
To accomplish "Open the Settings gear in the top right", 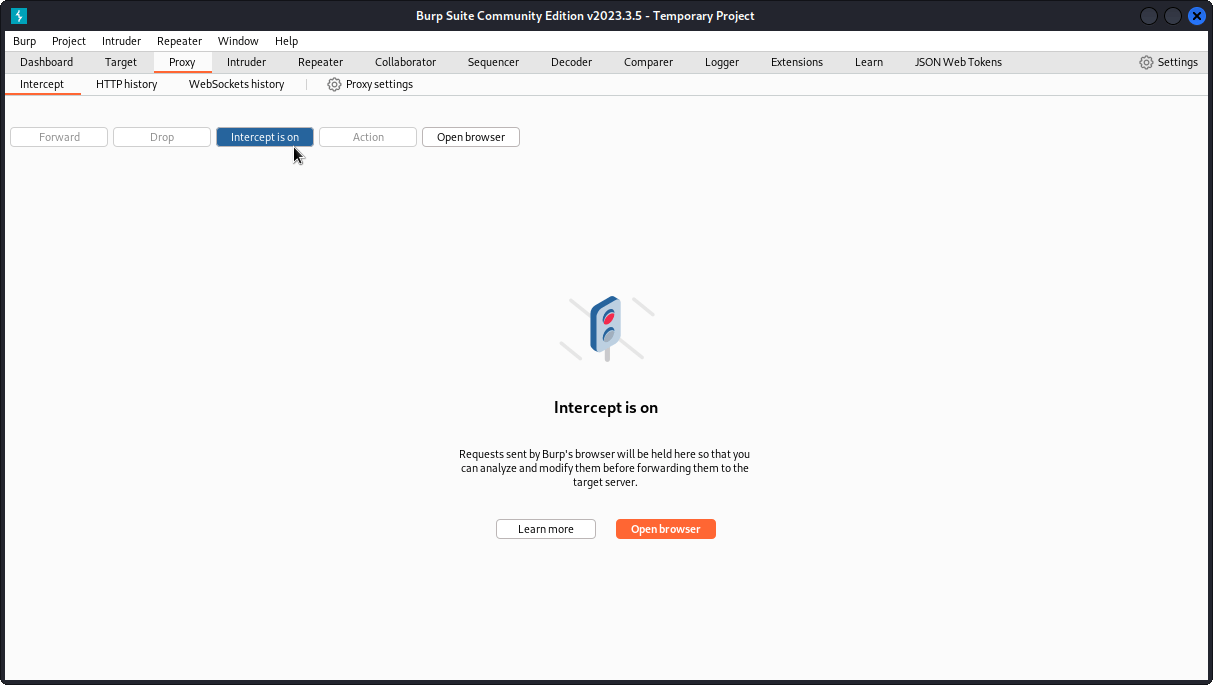I will point(1167,61).
